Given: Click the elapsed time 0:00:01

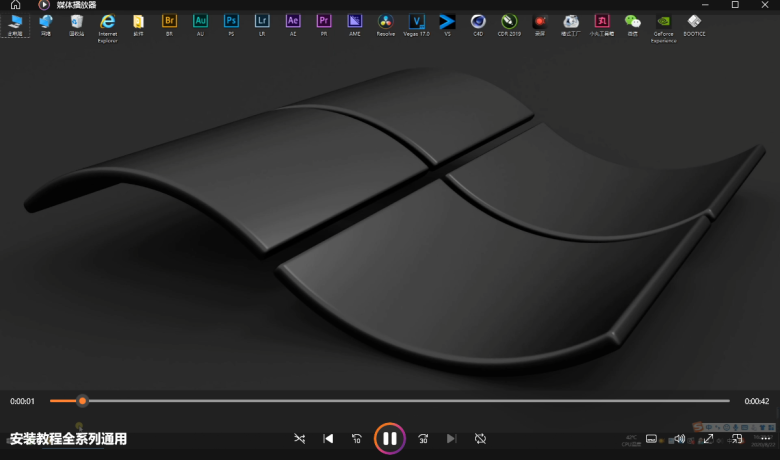Looking at the screenshot, I should click(22, 401).
